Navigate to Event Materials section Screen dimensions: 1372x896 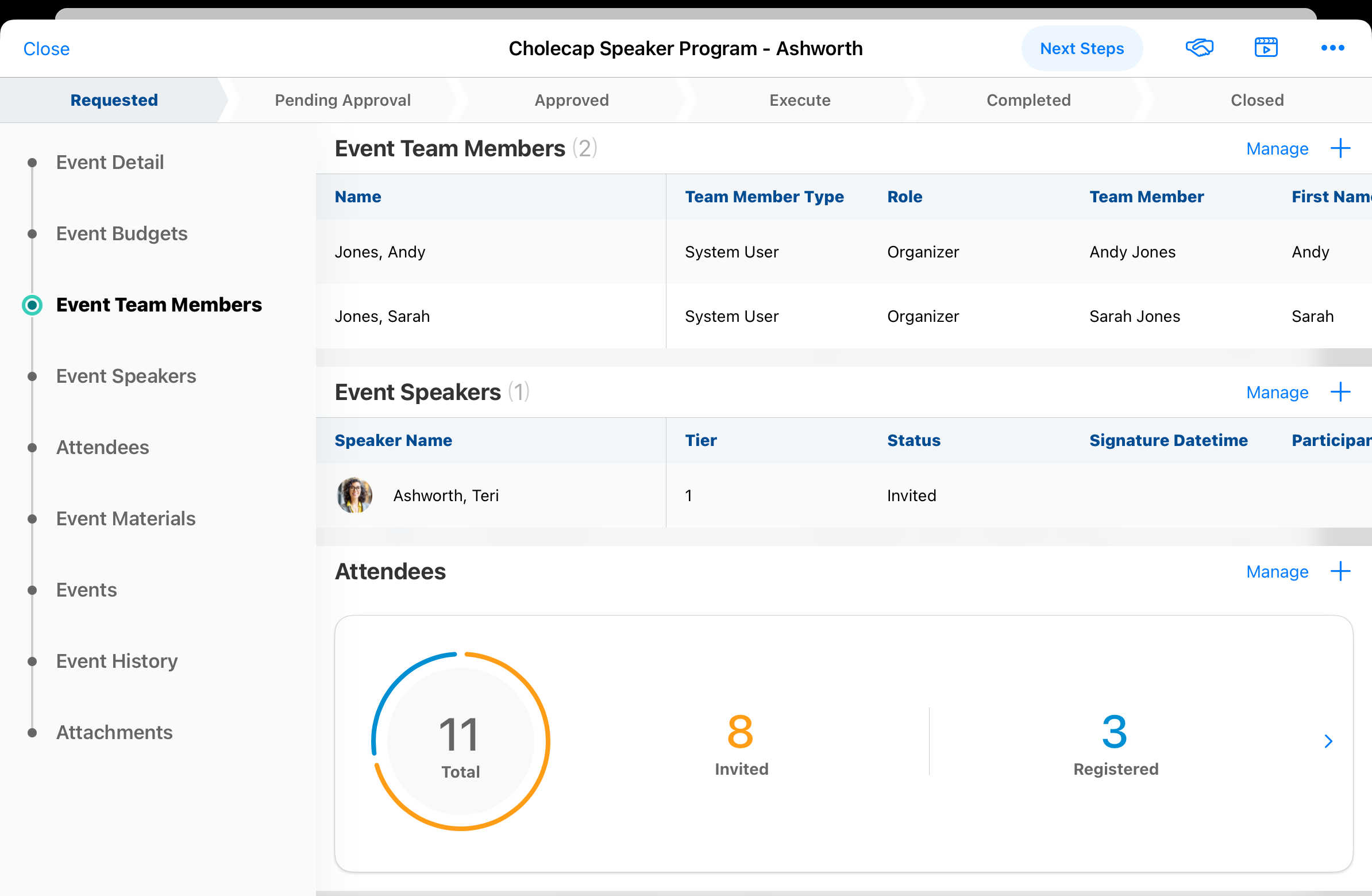click(x=126, y=518)
